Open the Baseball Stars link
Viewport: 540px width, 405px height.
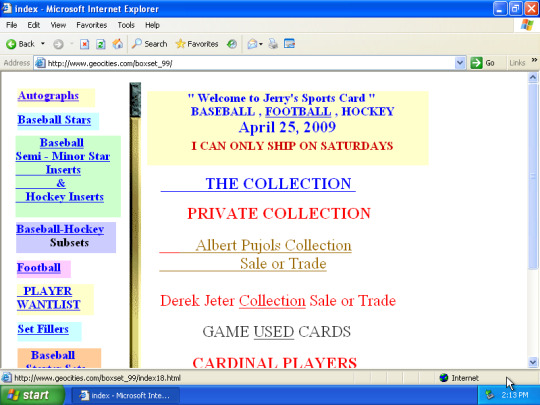(54, 120)
